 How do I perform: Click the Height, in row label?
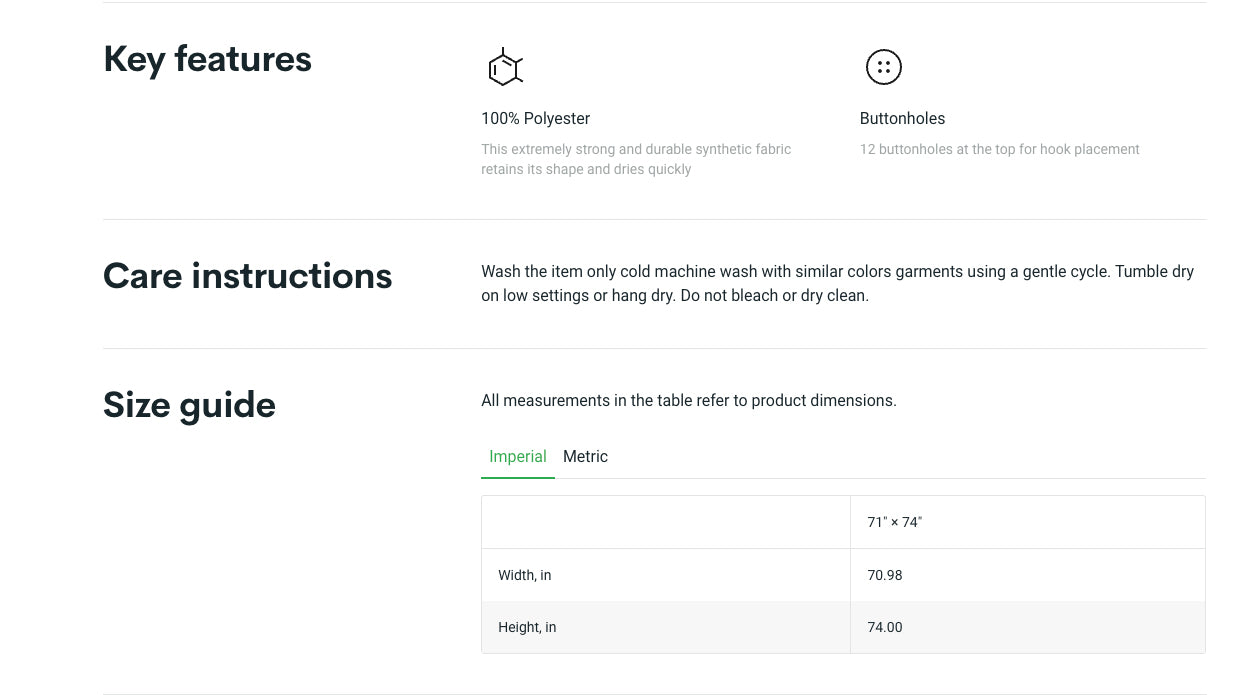527,627
